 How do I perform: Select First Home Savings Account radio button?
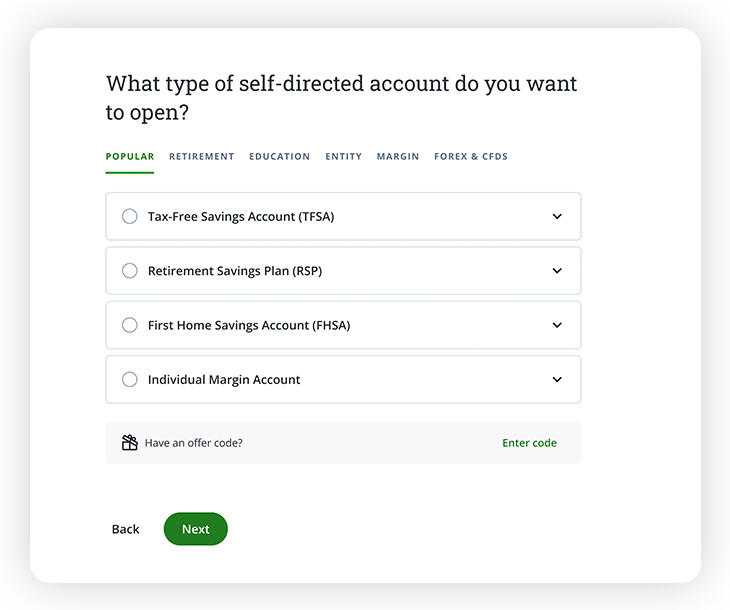(x=130, y=325)
